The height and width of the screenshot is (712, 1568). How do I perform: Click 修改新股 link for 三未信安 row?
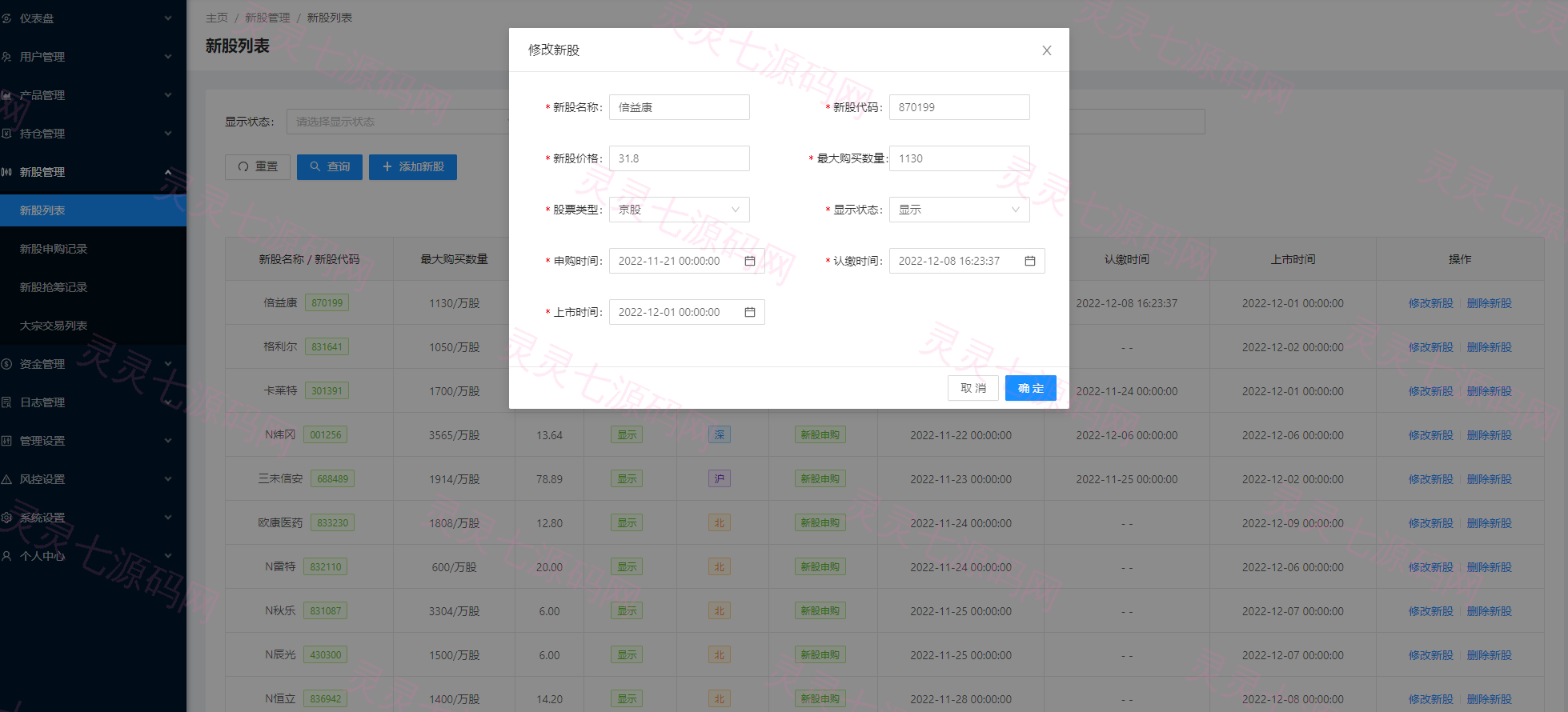[1431, 479]
